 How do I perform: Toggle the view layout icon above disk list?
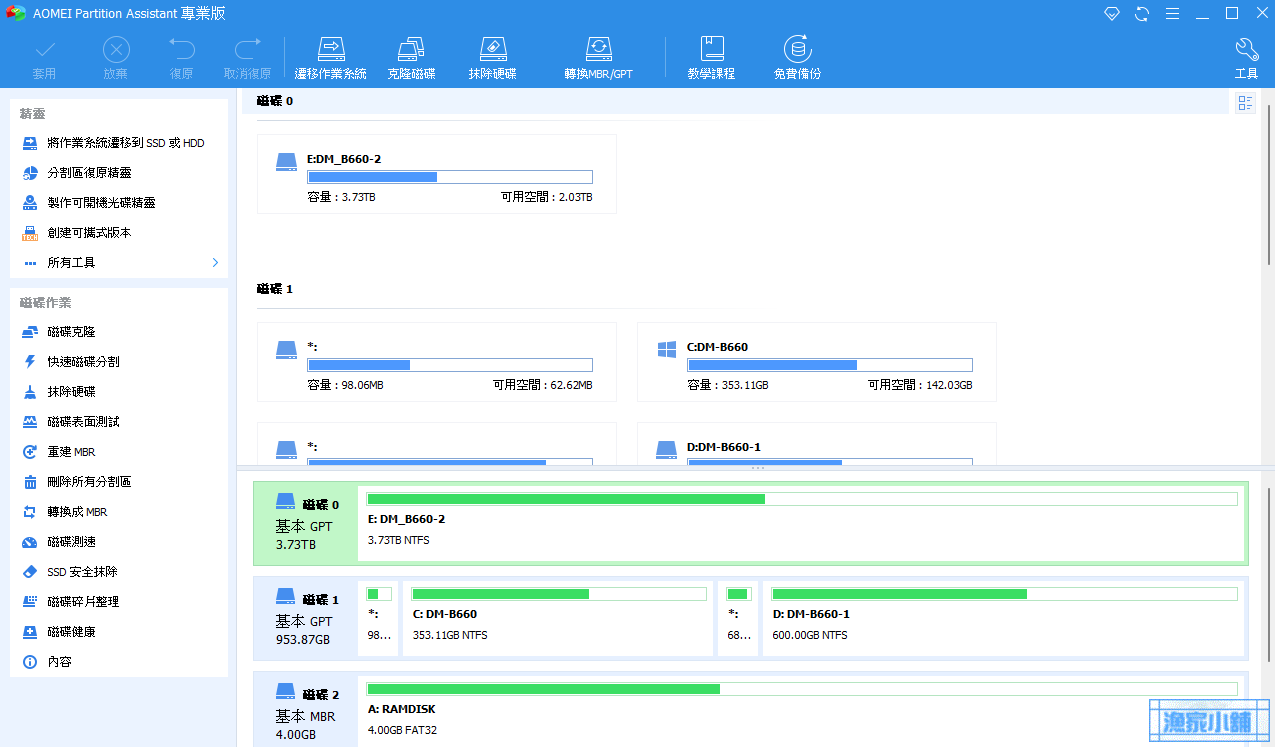[1245, 103]
